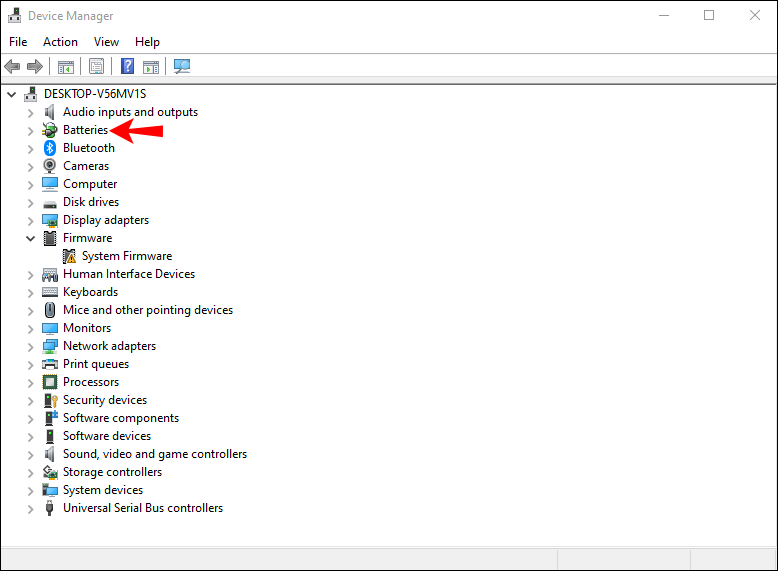Click the Storage controllers icon
778x571 pixels.
[x=50, y=472]
